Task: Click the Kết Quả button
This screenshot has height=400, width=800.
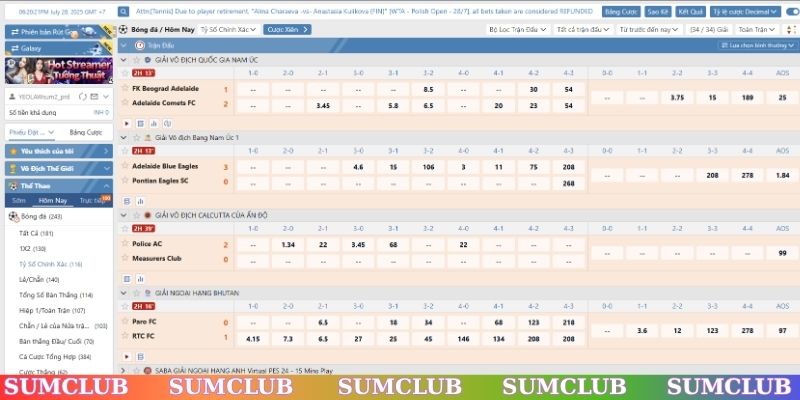Action: tap(690, 11)
